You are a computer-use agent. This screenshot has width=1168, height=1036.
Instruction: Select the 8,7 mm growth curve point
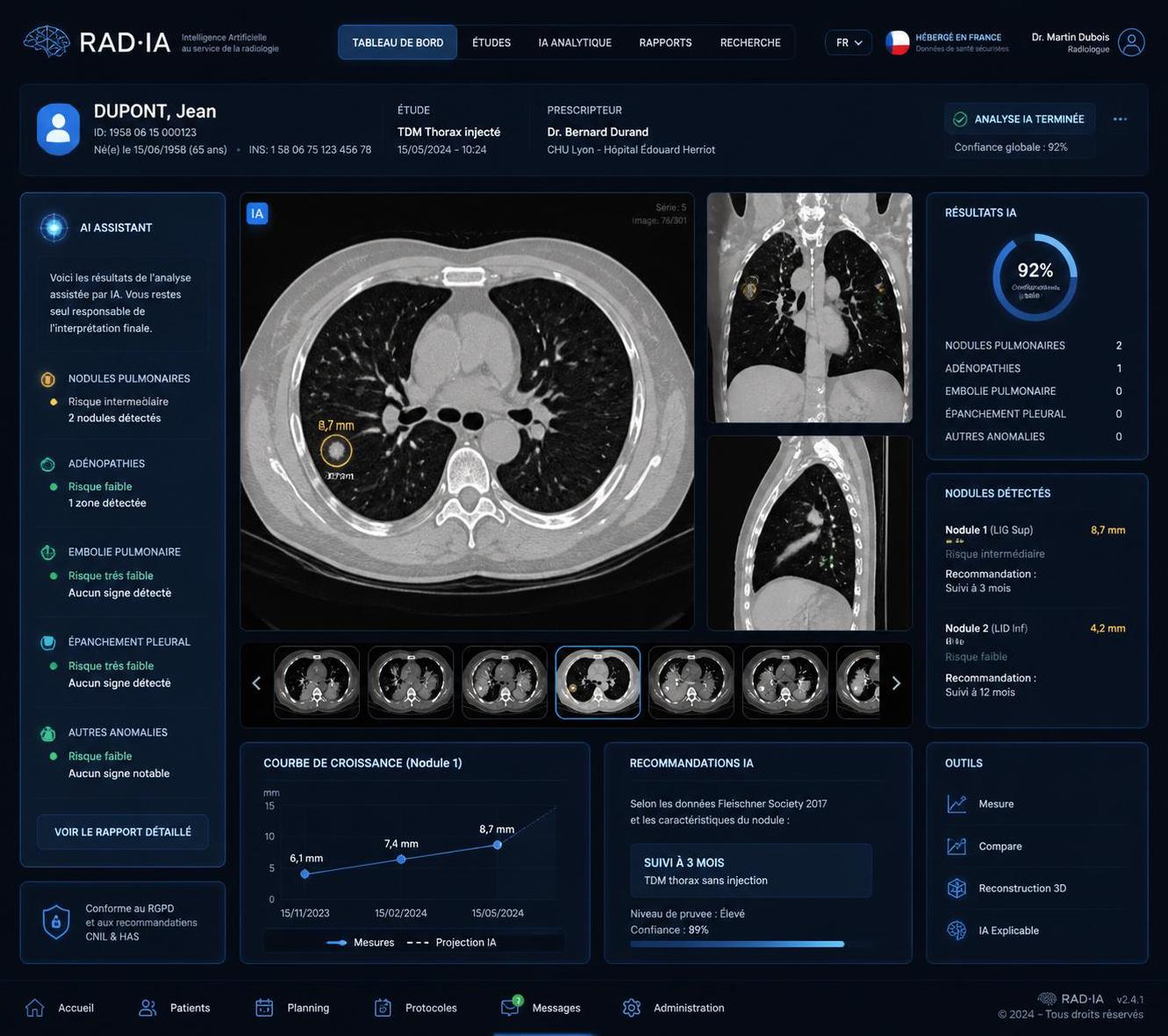point(498,845)
